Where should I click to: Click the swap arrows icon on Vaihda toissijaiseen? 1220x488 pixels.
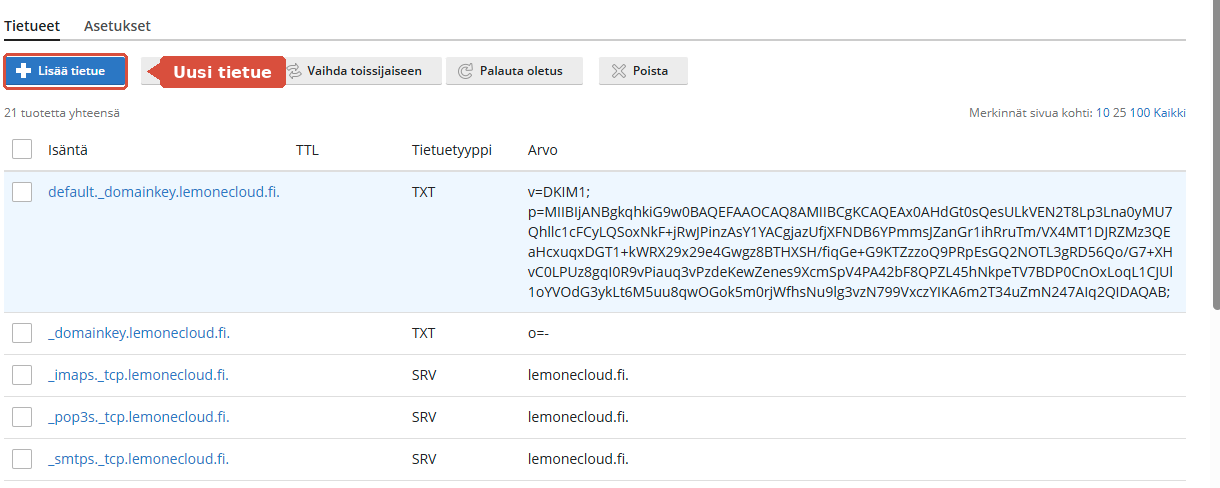pyautogui.click(x=294, y=71)
